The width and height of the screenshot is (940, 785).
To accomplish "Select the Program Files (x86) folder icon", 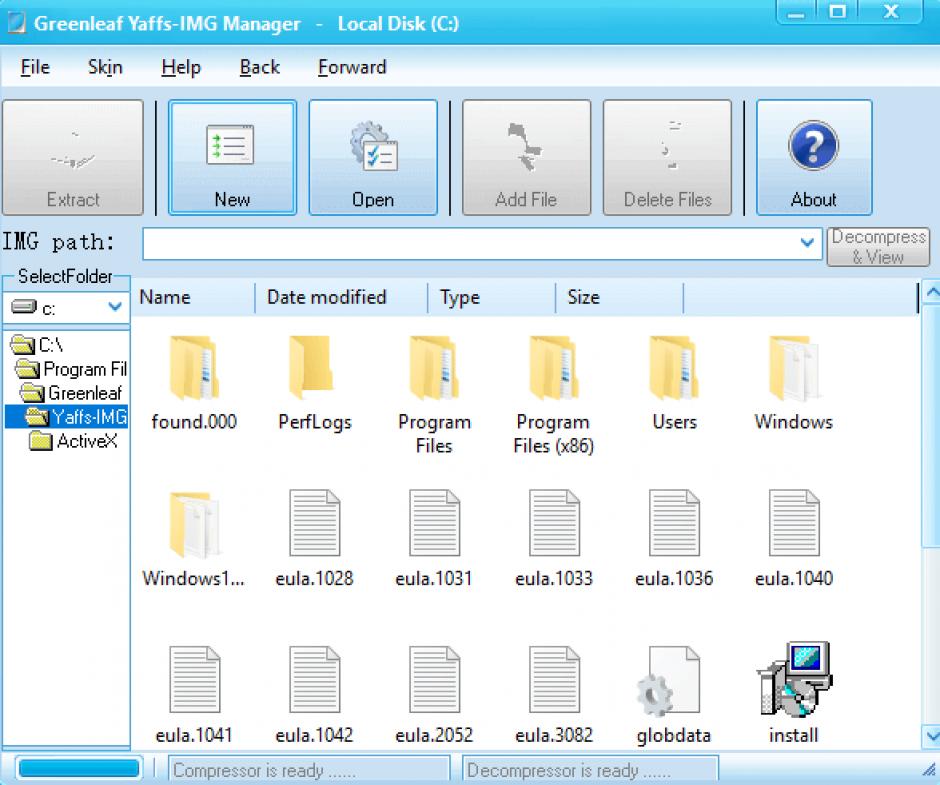I will 554,368.
